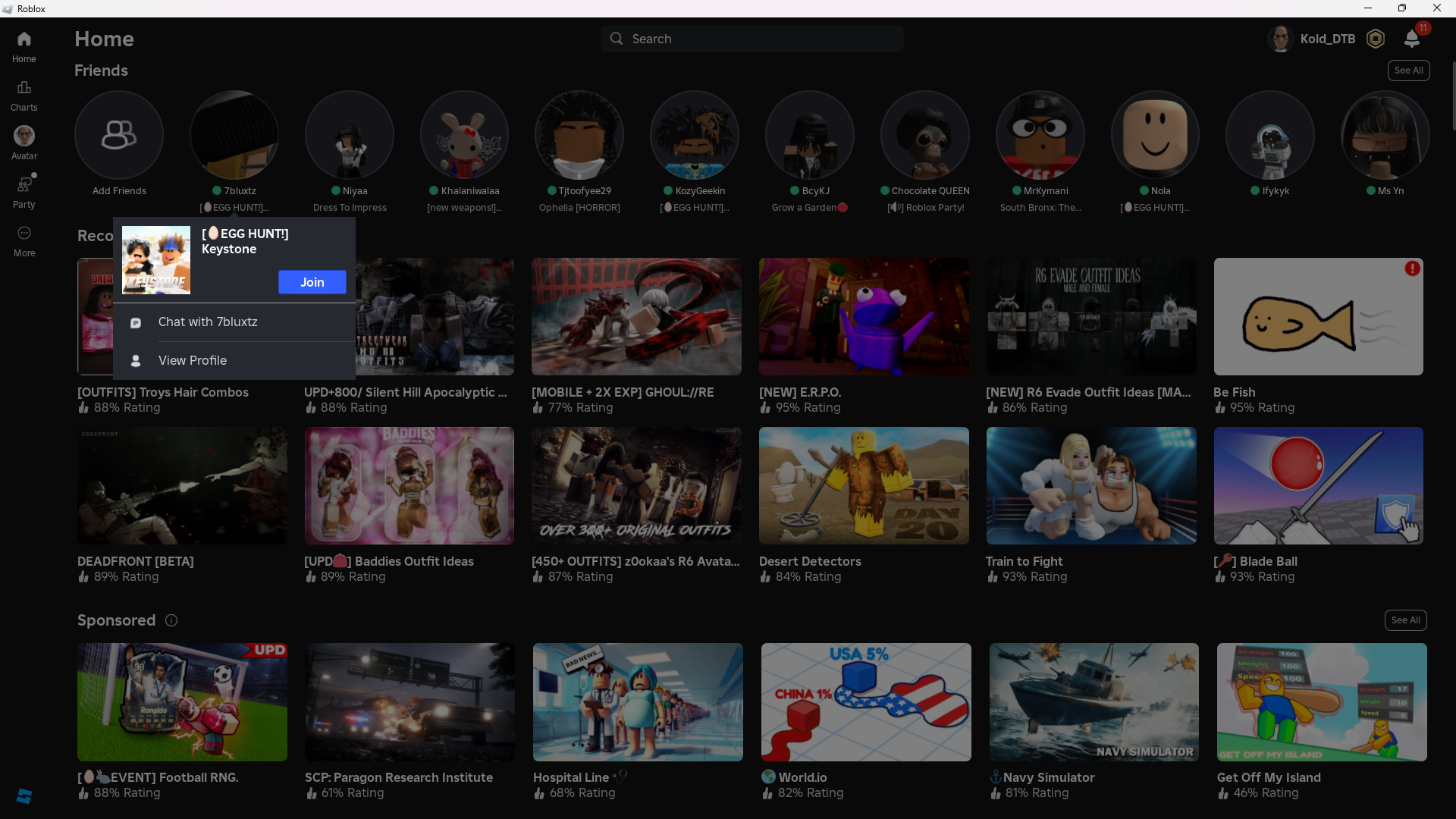Open SCP Paragon Research Institute thumbnail

tap(410, 702)
